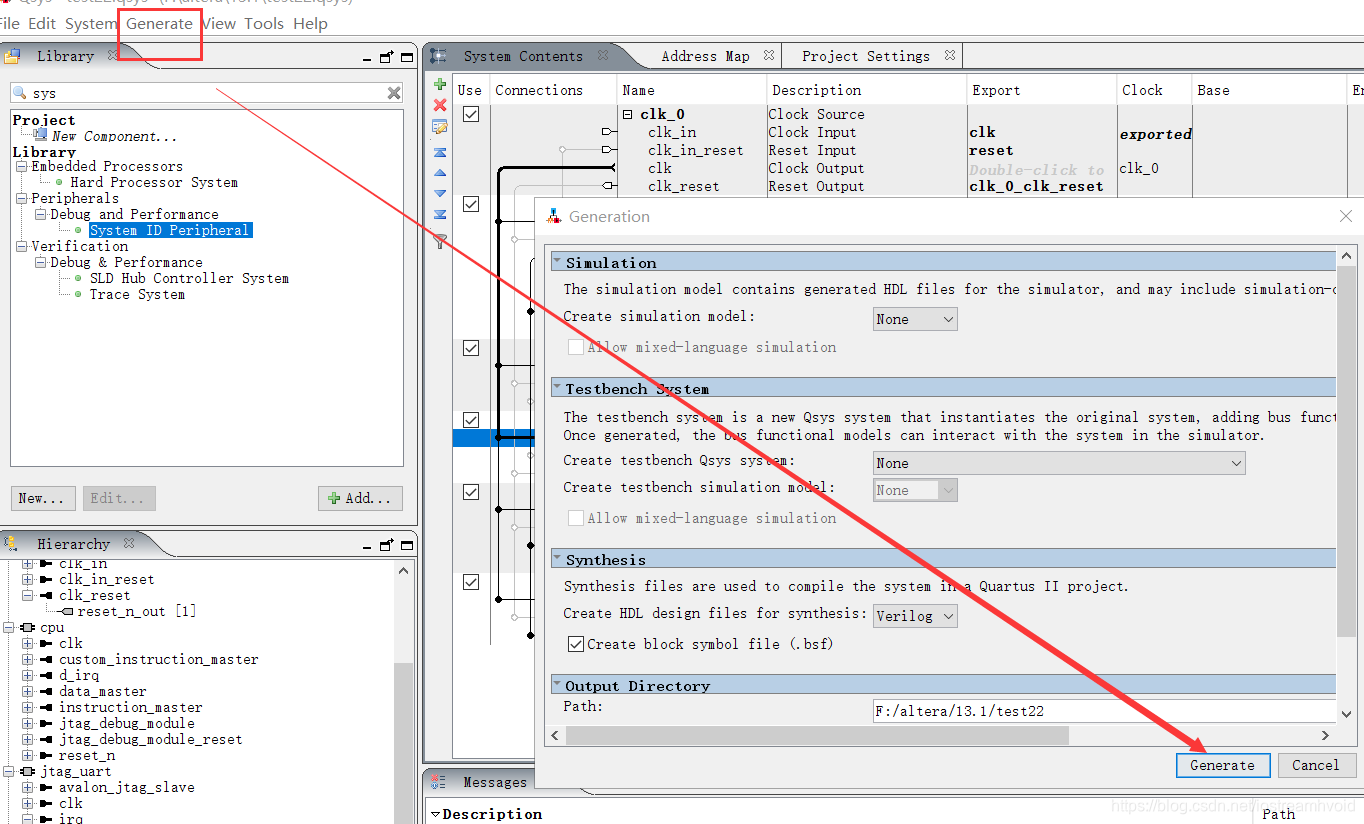1364x824 pixels.
Task: Click the Add... button in Library
Action: coord(360,498)
